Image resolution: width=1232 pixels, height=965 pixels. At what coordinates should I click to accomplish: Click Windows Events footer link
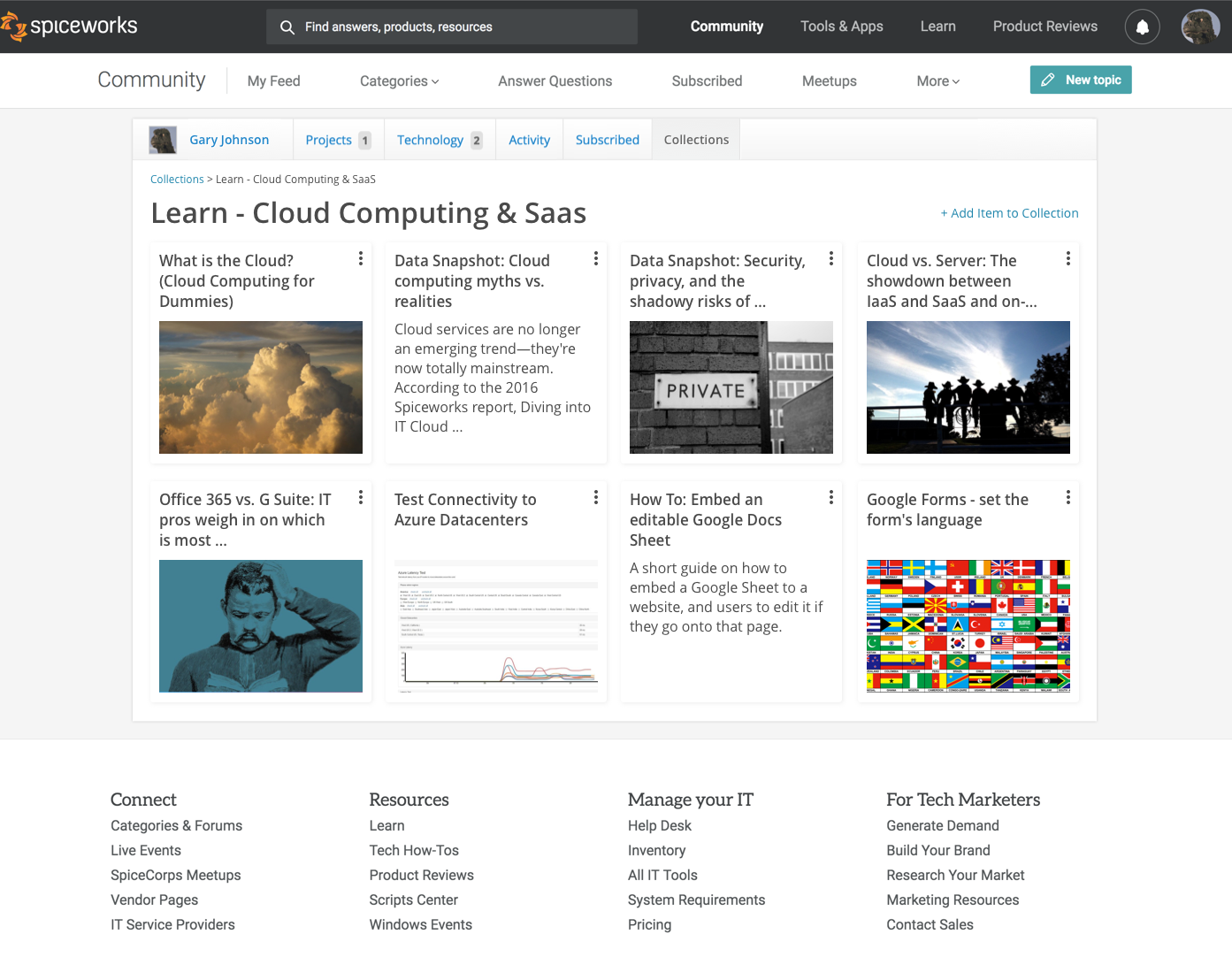click(x=420, y=924)
